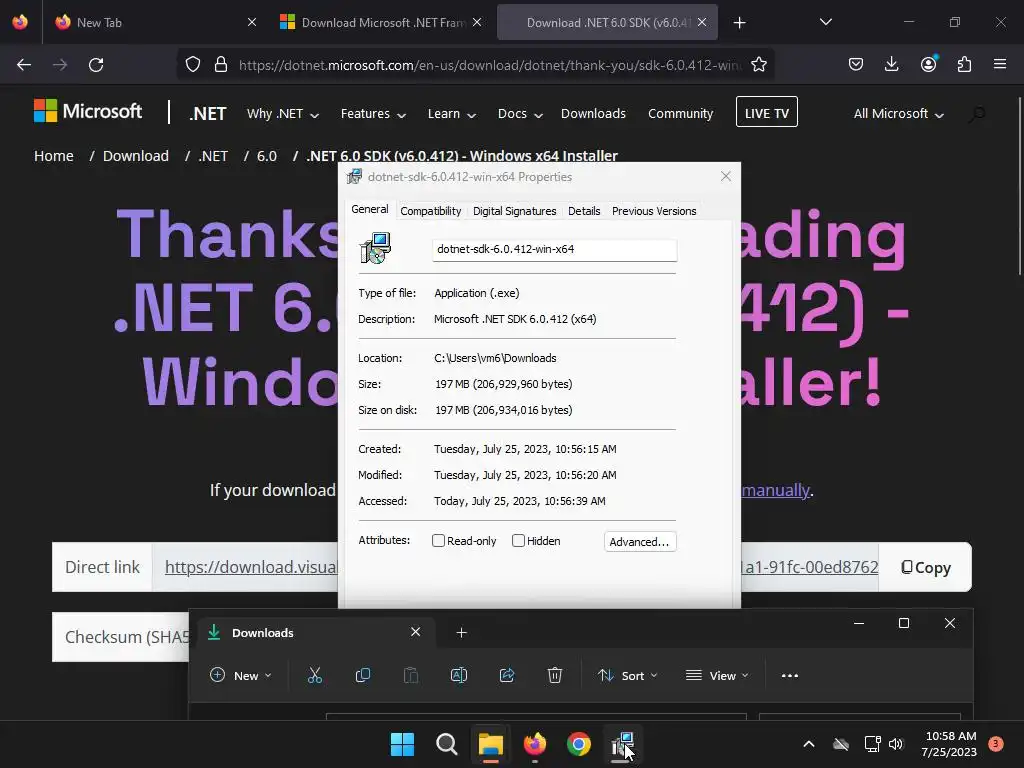Click the Copy button for direct link
The width and height of the screenshot is (1024, 768).
(925, 568)
